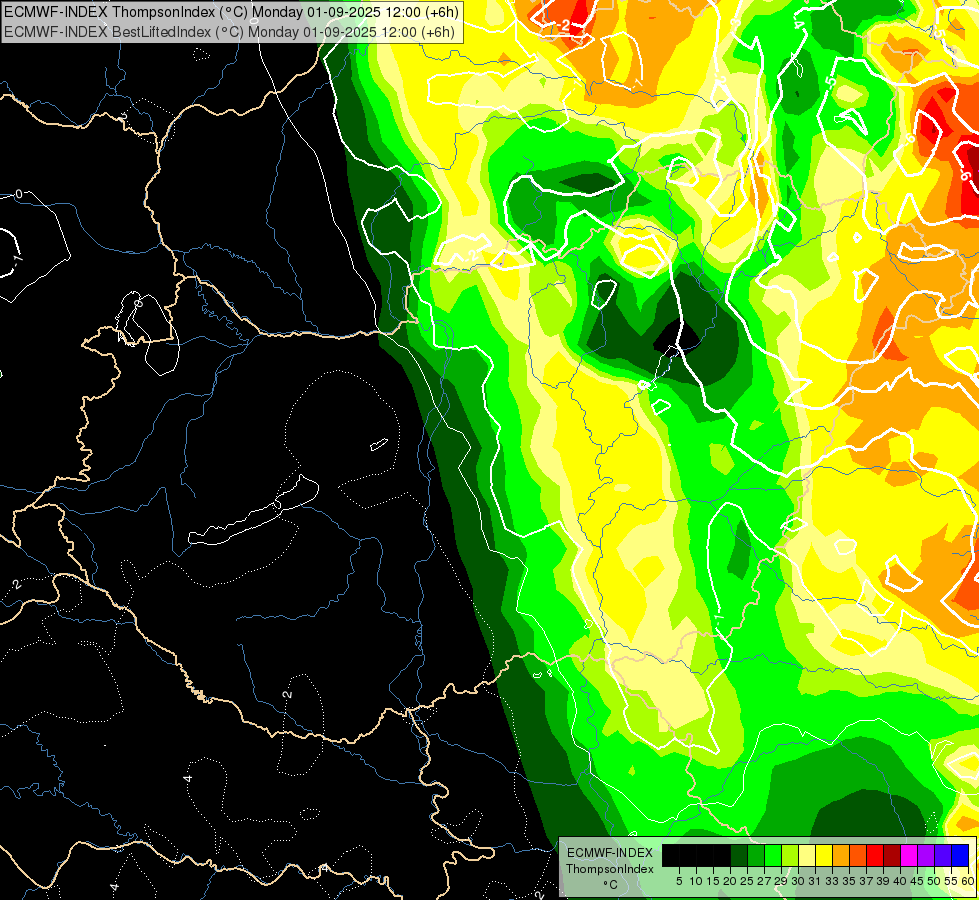The width and height of the screenshot is (979, 900).
Task: Click legend tick value '33'
Action: (x=832, y=881)
